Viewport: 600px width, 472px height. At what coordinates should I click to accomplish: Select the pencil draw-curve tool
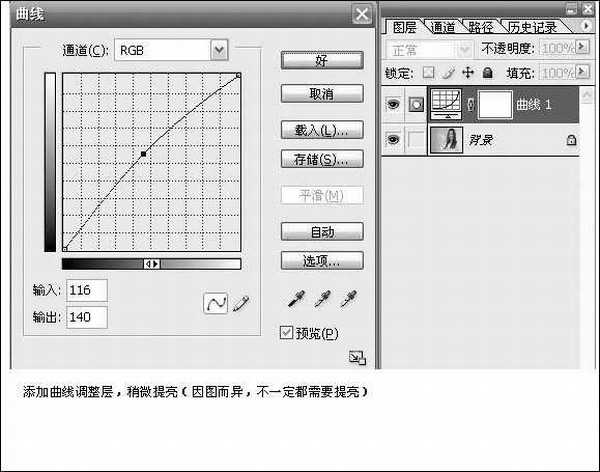point(240,303)
